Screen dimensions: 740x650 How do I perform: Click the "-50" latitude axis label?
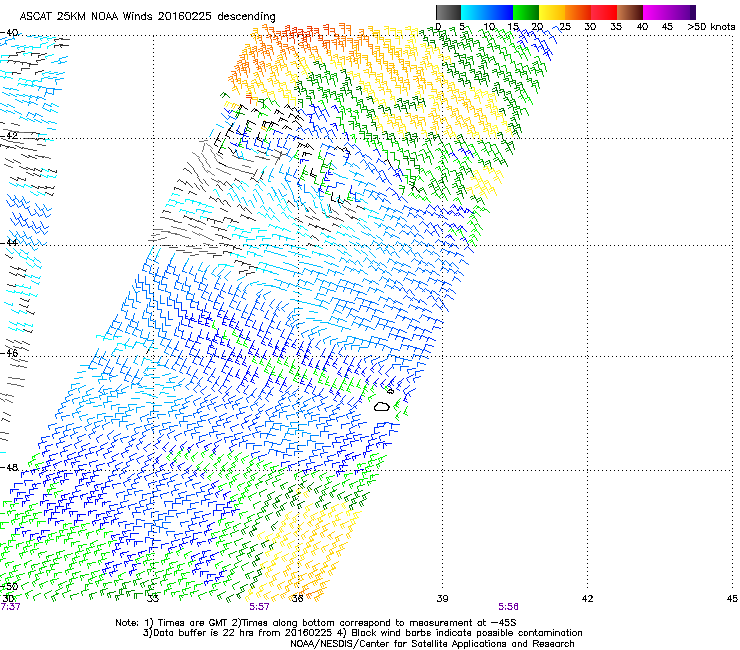9,587
